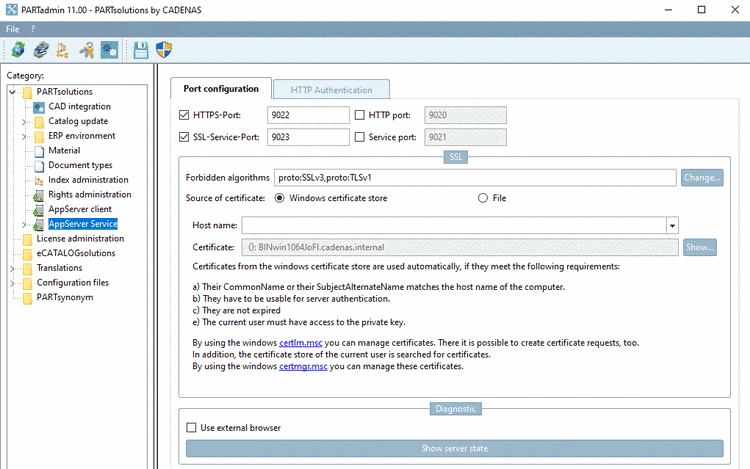Click the Index administration tree icon

click(39, 181)
